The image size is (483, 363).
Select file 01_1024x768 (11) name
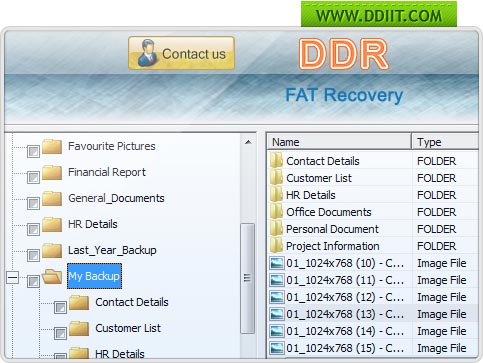pyautogui.click(x=345, y=280)
